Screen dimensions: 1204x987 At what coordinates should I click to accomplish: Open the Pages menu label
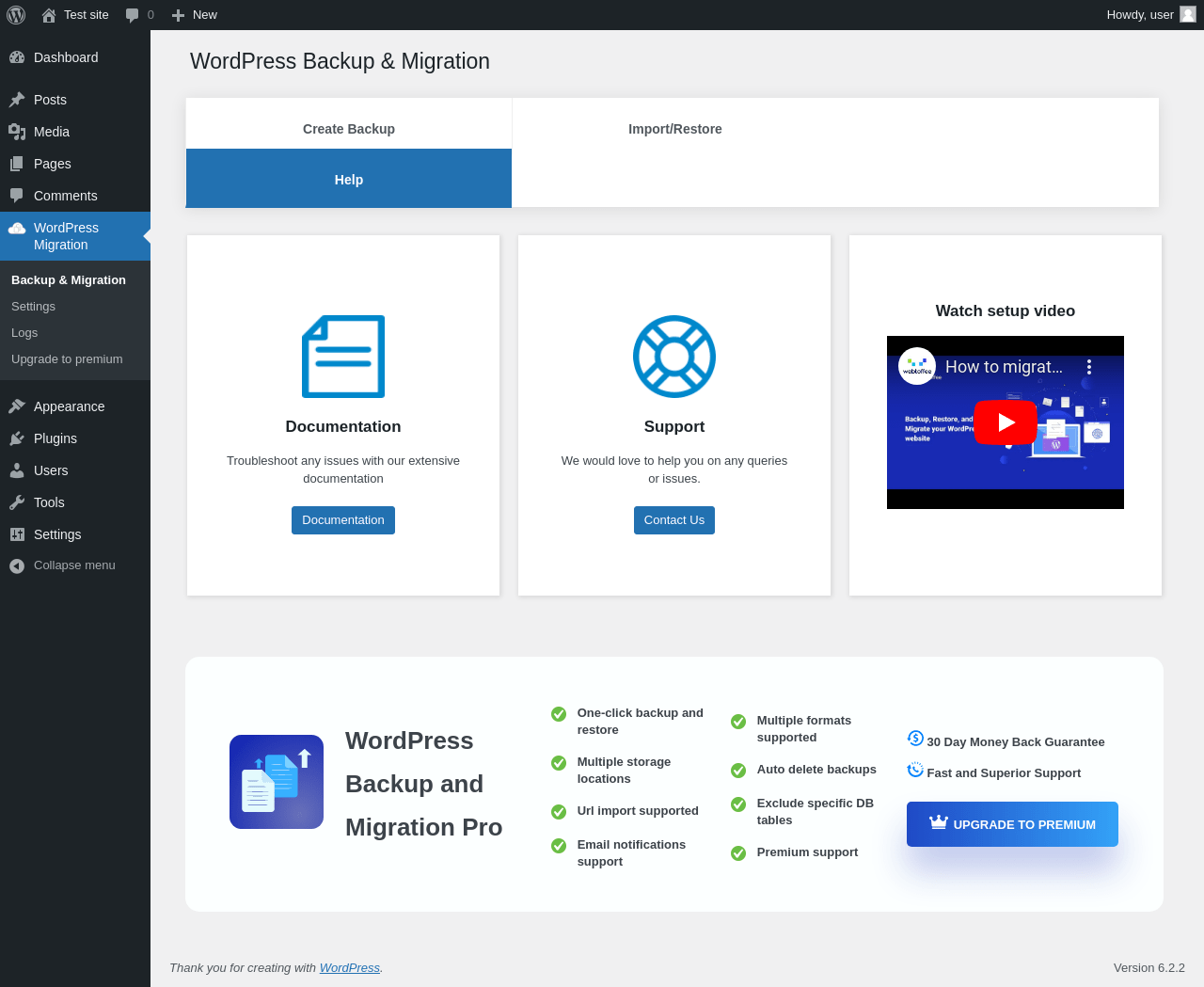click(x=53, y=164)
